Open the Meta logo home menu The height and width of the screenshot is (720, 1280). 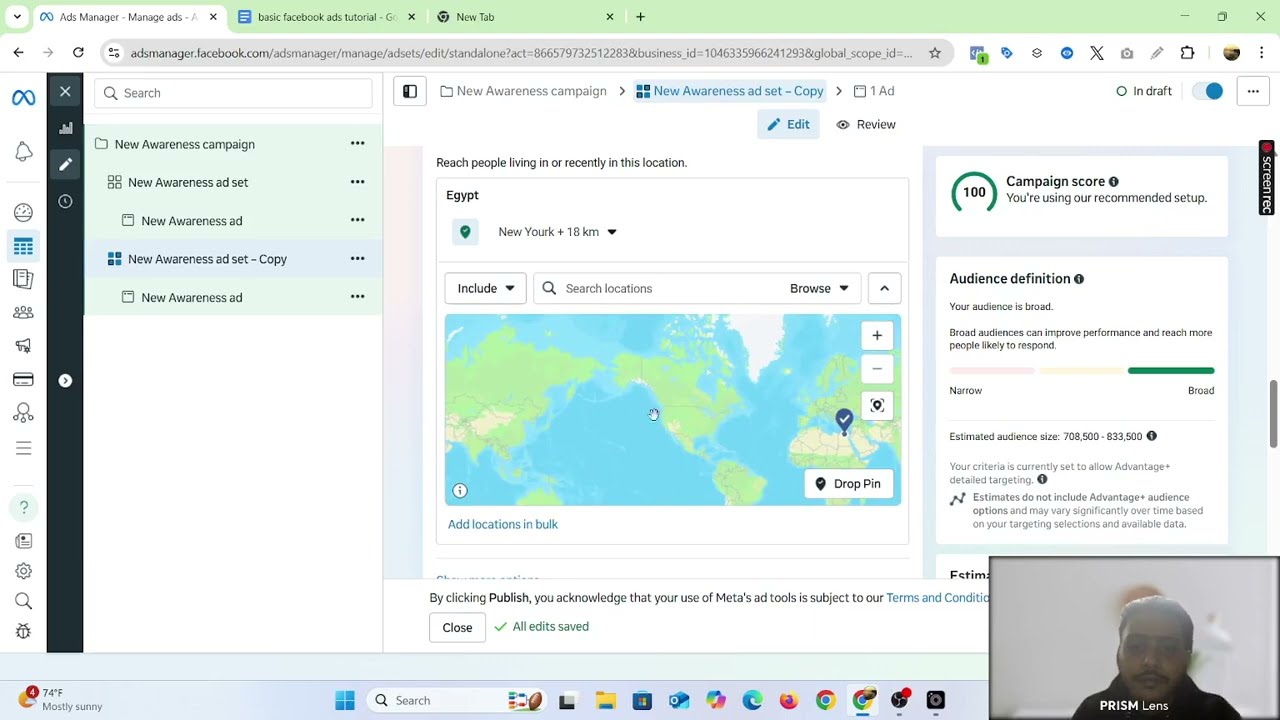point(23,97)
